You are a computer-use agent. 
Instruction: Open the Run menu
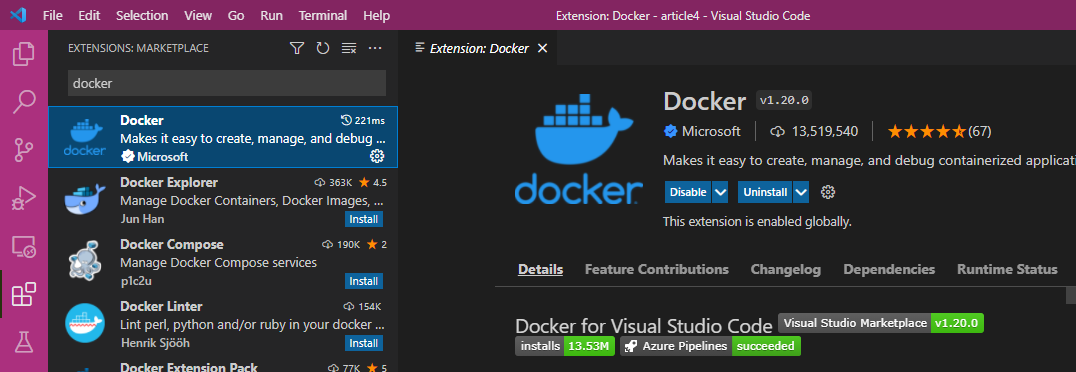point(272,15)
